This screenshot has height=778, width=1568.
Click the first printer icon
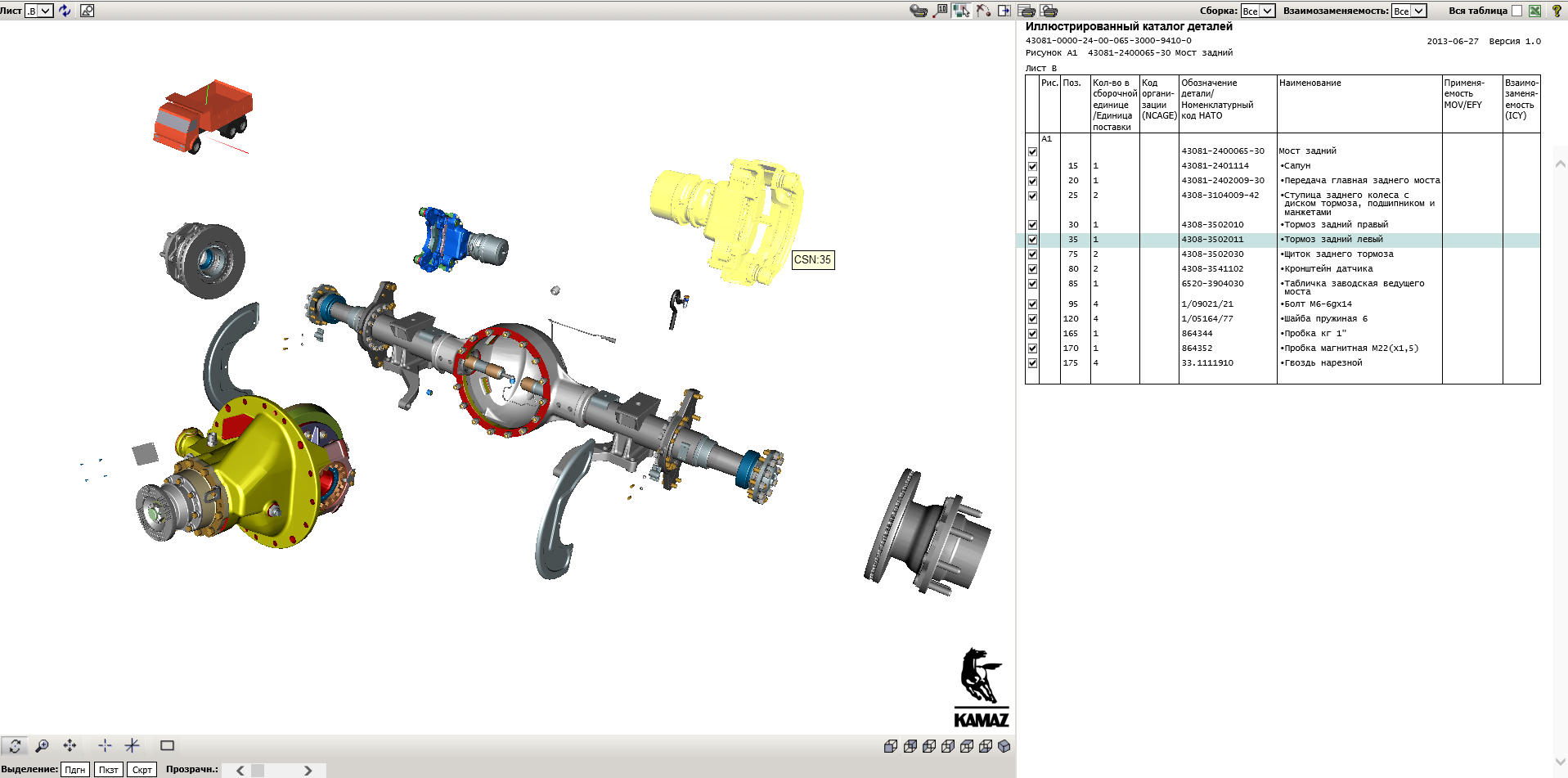point(1027,11)
